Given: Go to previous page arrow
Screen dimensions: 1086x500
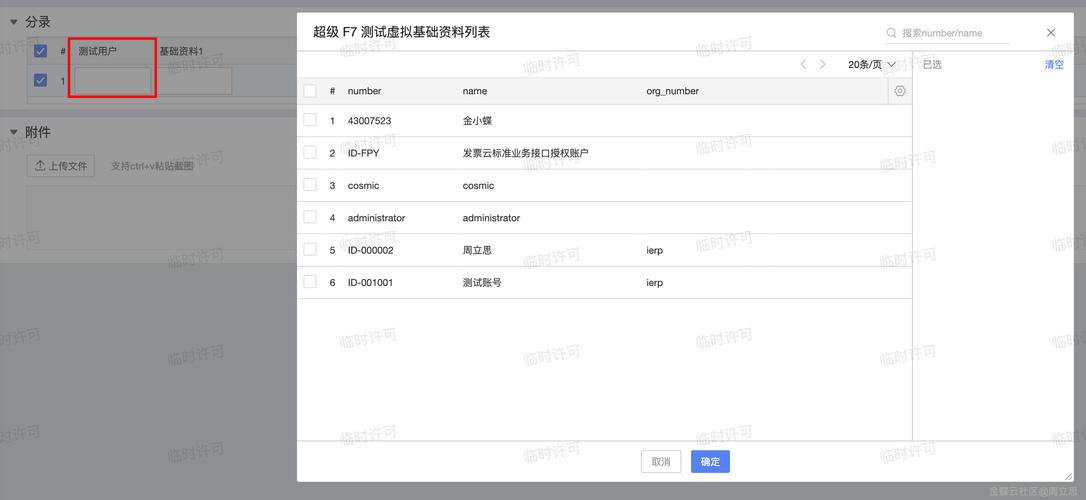Looking at the screenshot, I should 803,64.
